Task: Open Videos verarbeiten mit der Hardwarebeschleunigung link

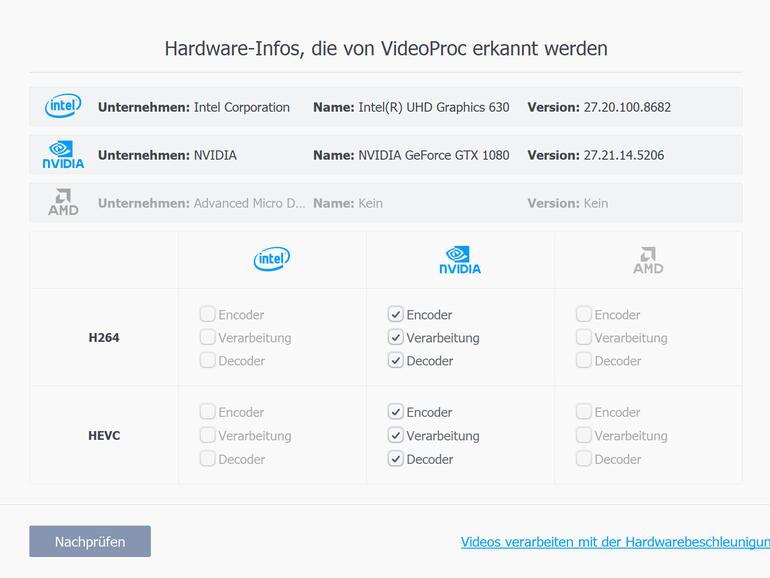Action: (x=615, y=542)
